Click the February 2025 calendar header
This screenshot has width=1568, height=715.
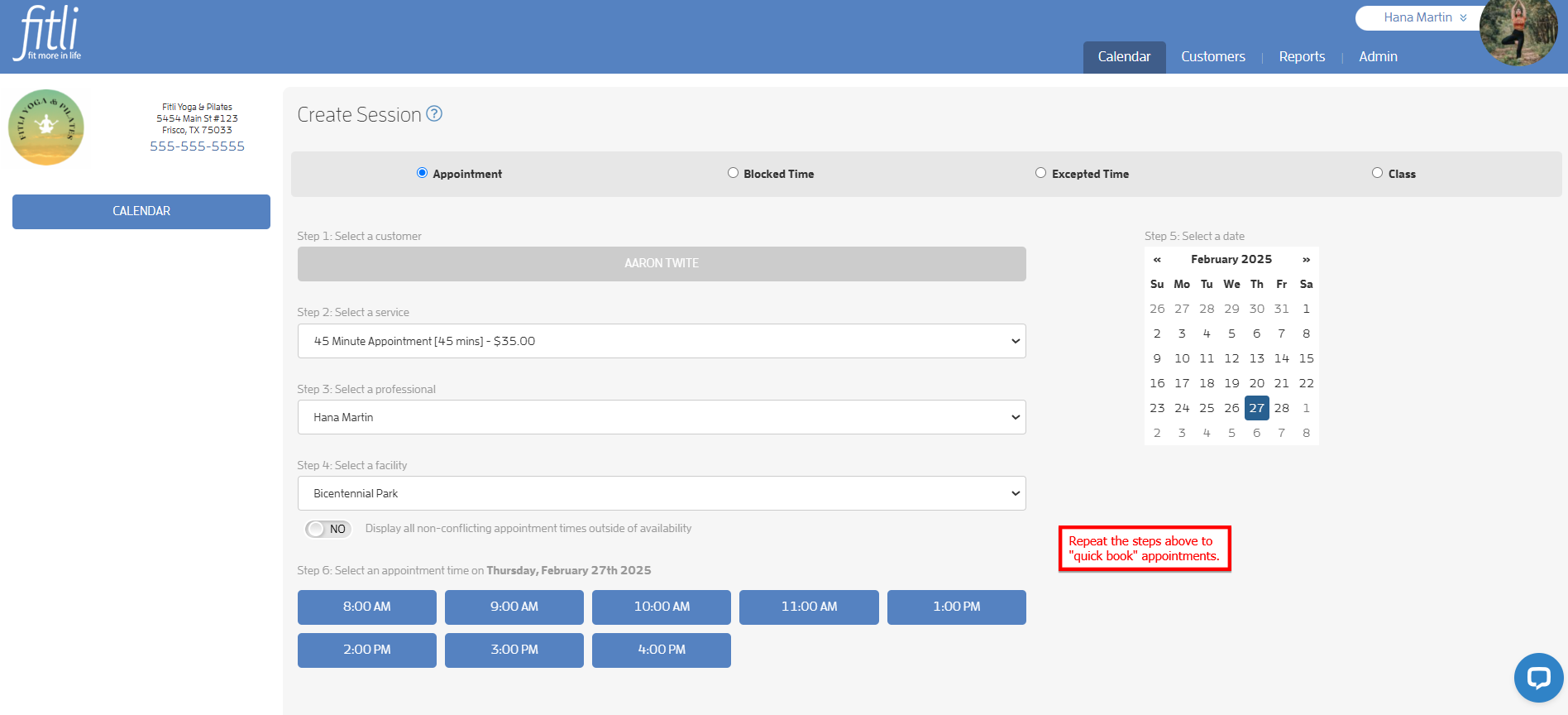1231,259
